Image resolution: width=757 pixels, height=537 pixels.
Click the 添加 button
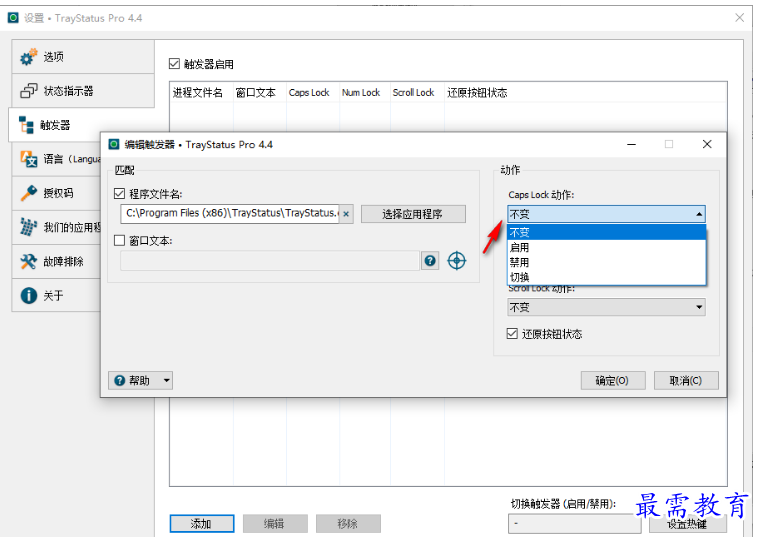(202, 523)
